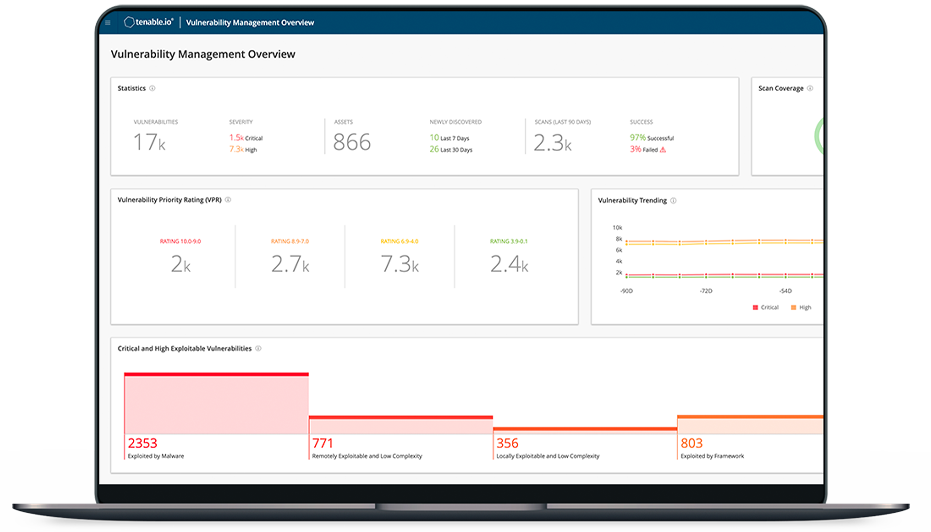Open the VPR rating 8.9-7.0 tile

click(x=290, y=257)
